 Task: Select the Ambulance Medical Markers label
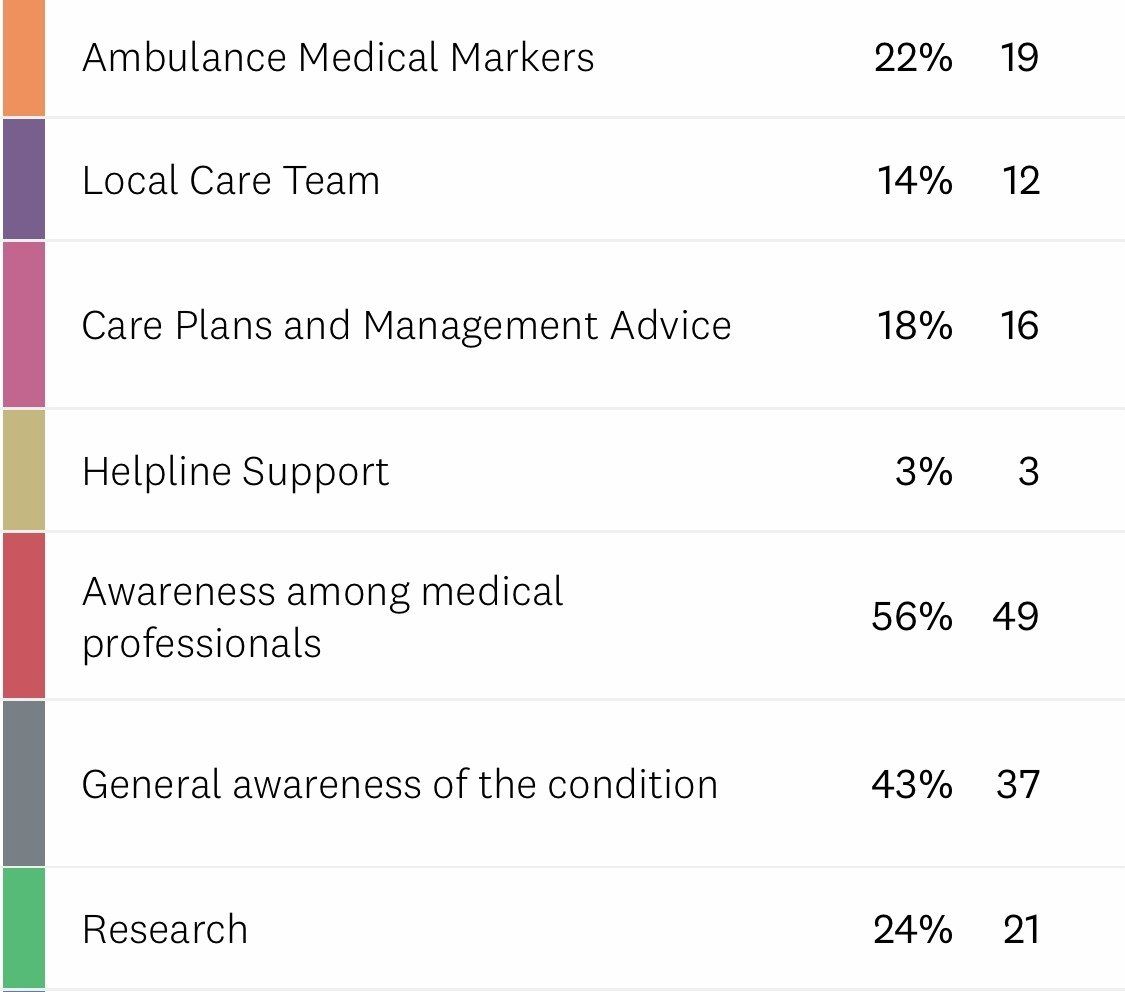(x=338, y=58)
